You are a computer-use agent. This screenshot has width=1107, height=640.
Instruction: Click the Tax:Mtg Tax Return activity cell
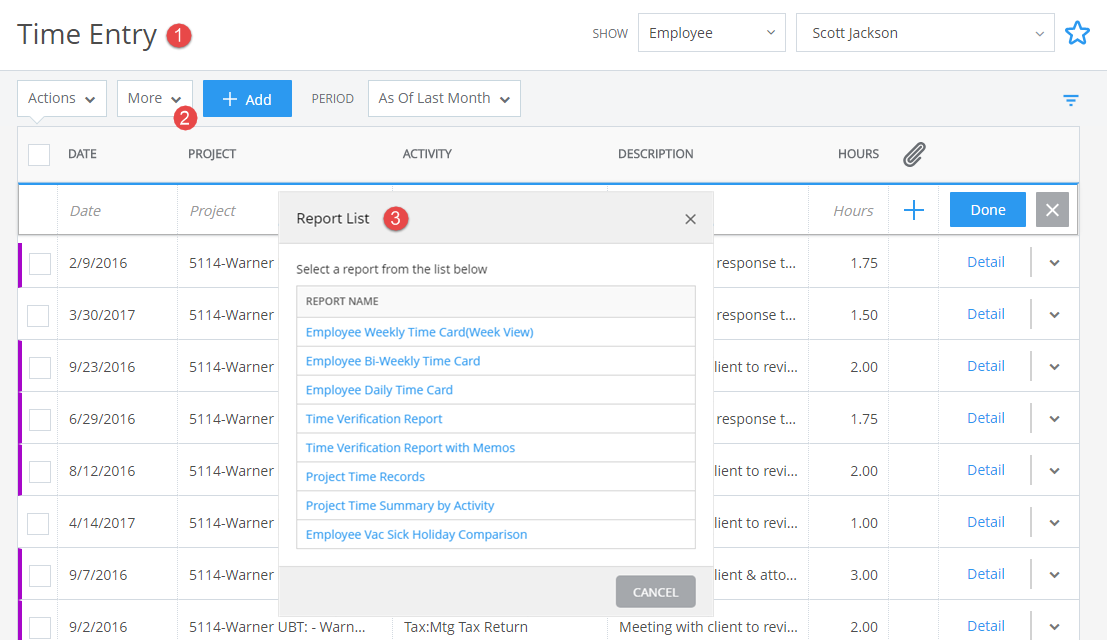[465, 627]
